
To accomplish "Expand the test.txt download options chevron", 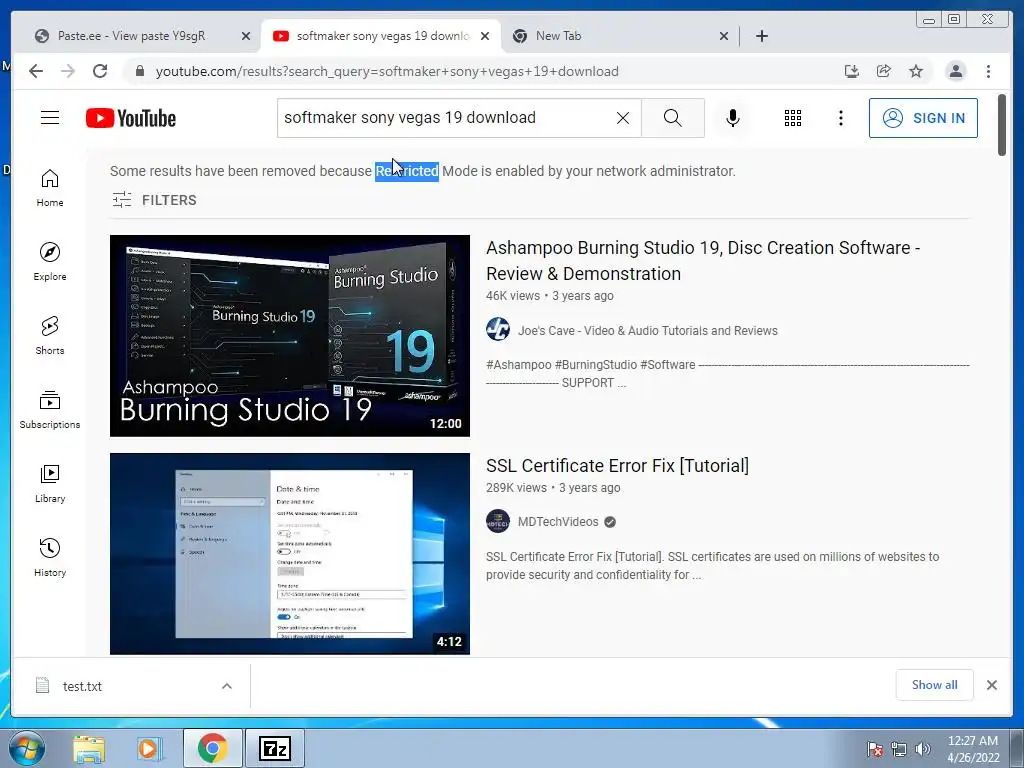I will click(227, 686).
